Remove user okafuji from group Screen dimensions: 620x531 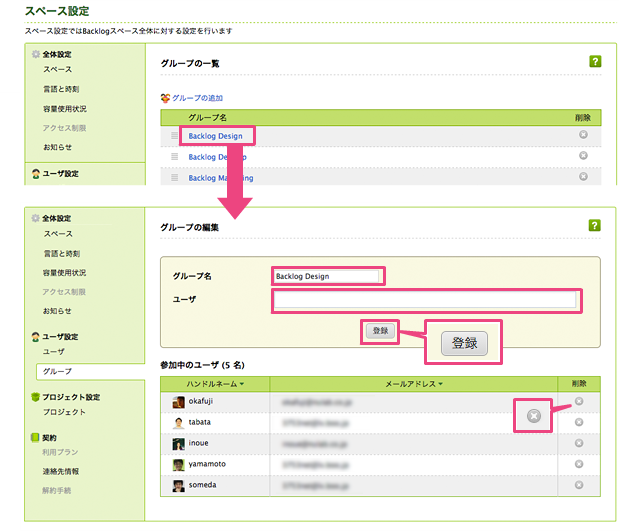[x=579, y=401]
